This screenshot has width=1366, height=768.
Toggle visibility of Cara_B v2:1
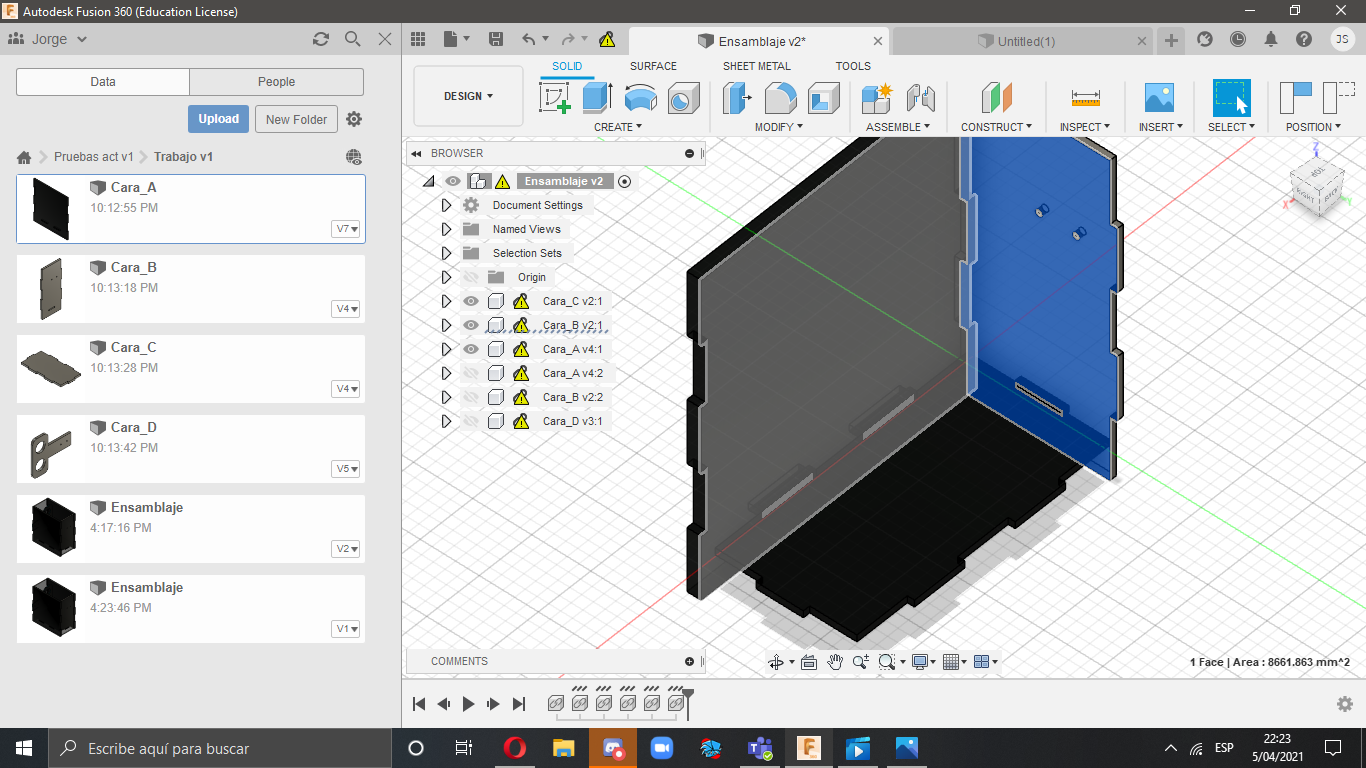(x=471, y=325)
